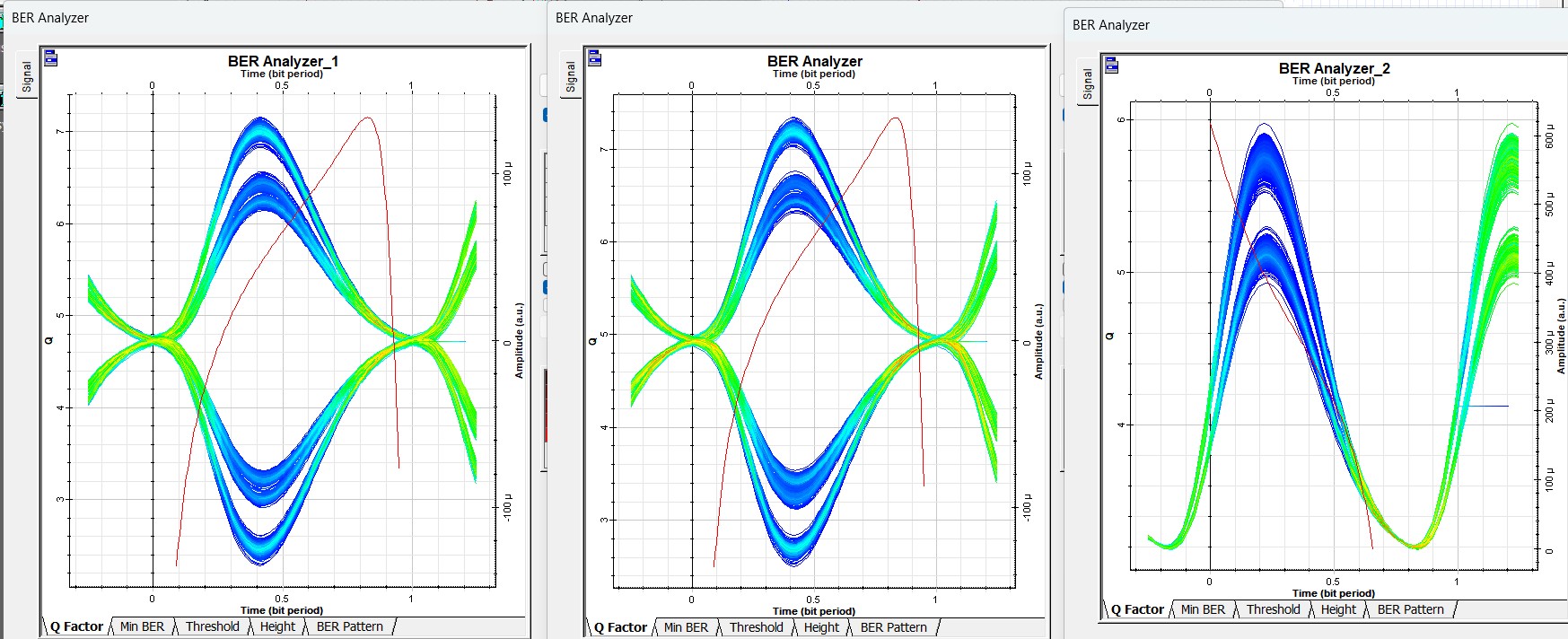Select Q Factor tab in BER Analyzer_2
Viewport: 1568px width, 639px height.
click(1137, 609)
